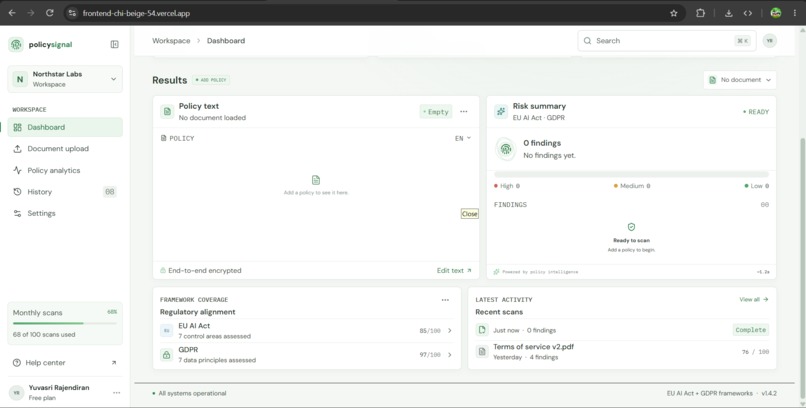Expand the GDPR row chevron
The width and height of the screenshot is (806, 408).
450,355
